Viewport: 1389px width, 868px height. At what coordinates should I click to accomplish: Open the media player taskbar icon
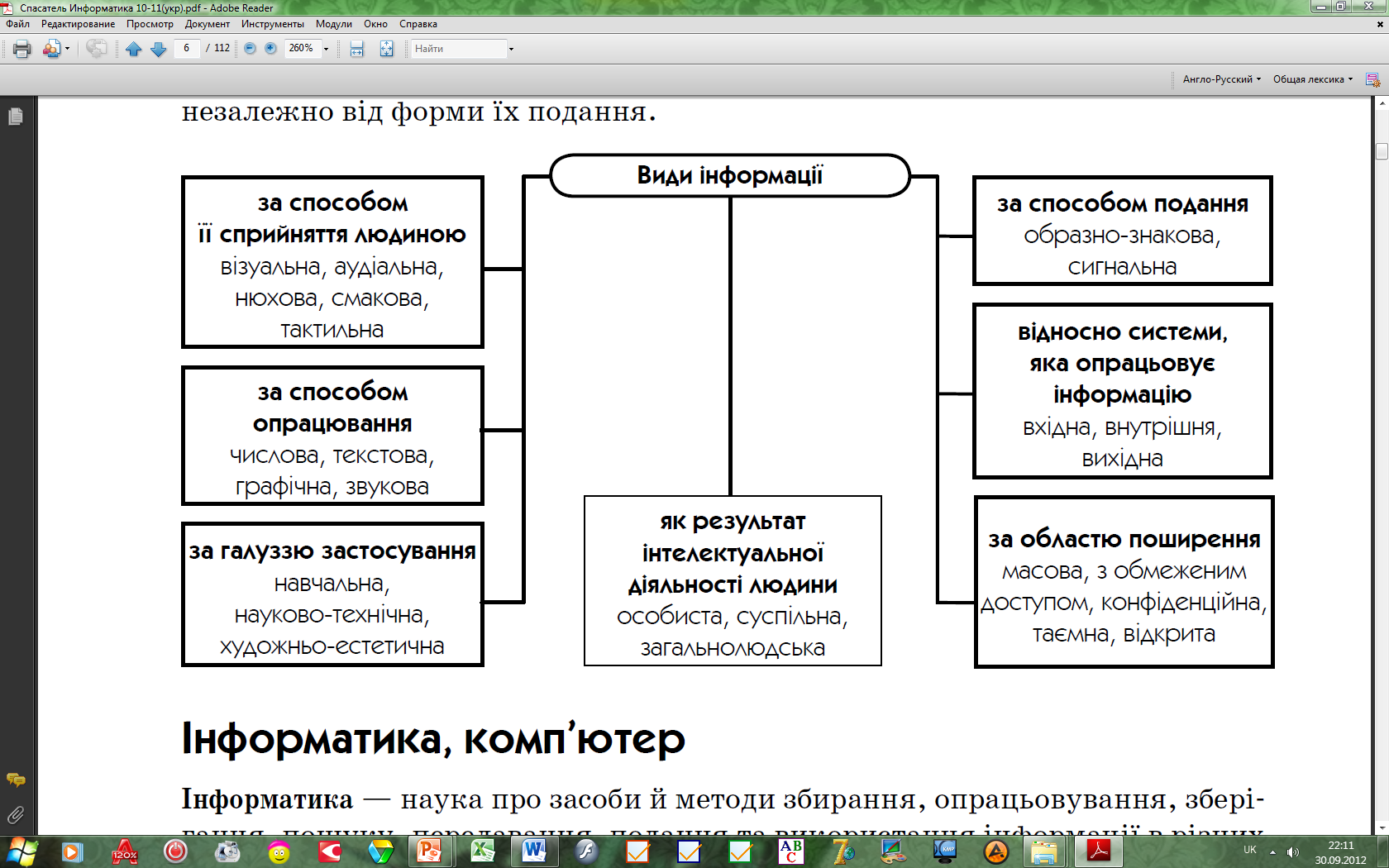pyautogui.click(x=73, y=851)
